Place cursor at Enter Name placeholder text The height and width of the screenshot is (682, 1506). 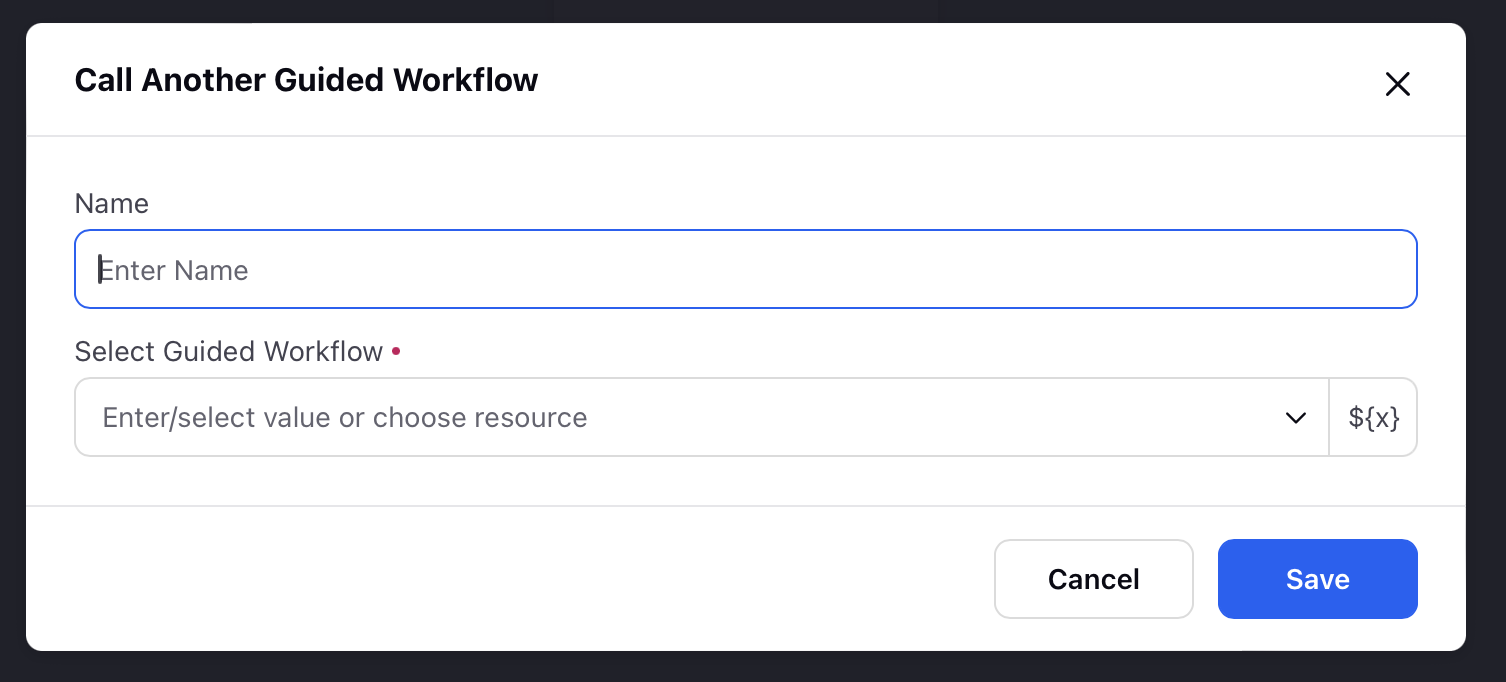(174, 270)
